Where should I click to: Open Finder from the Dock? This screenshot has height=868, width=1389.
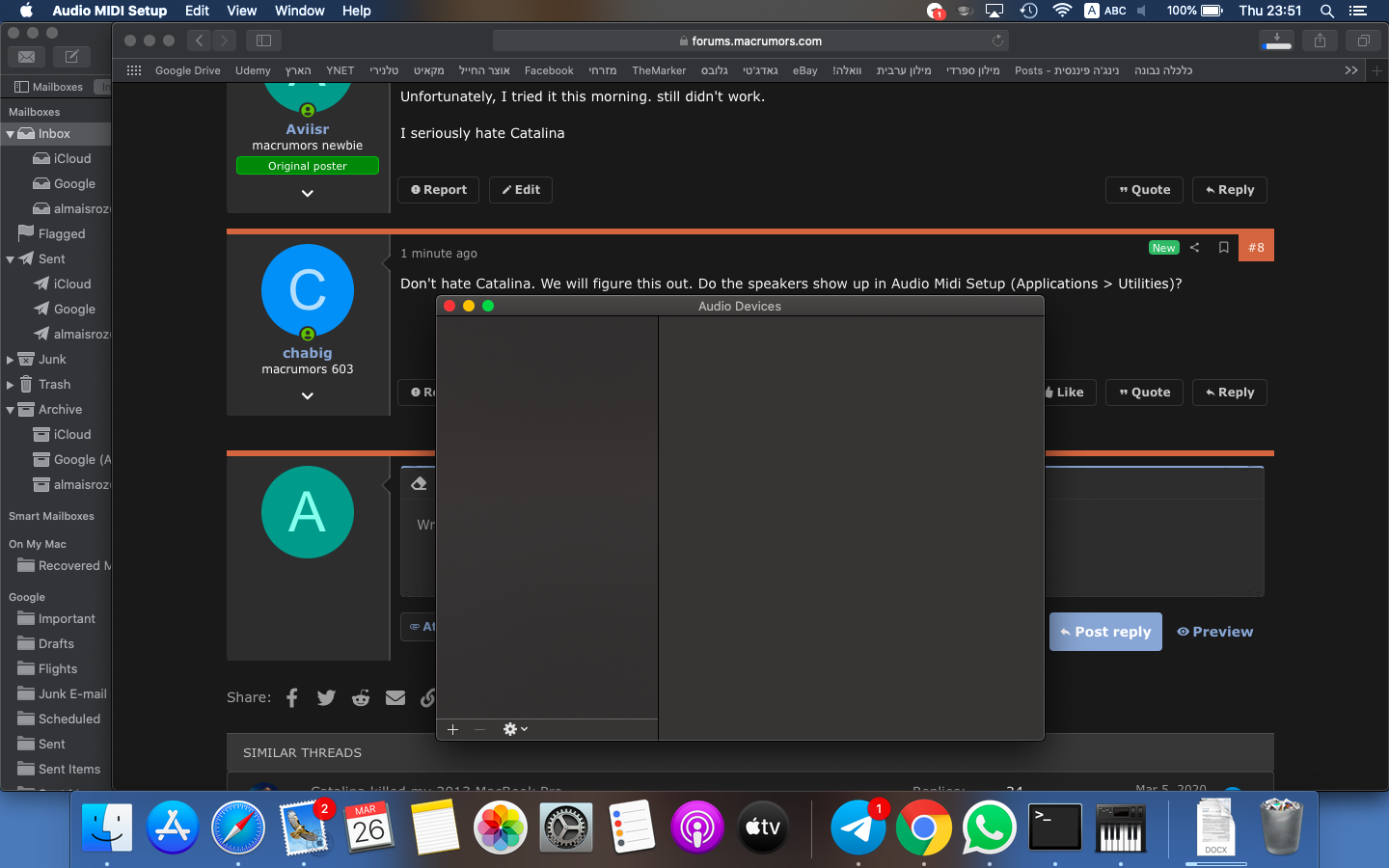tap(107, 827)
